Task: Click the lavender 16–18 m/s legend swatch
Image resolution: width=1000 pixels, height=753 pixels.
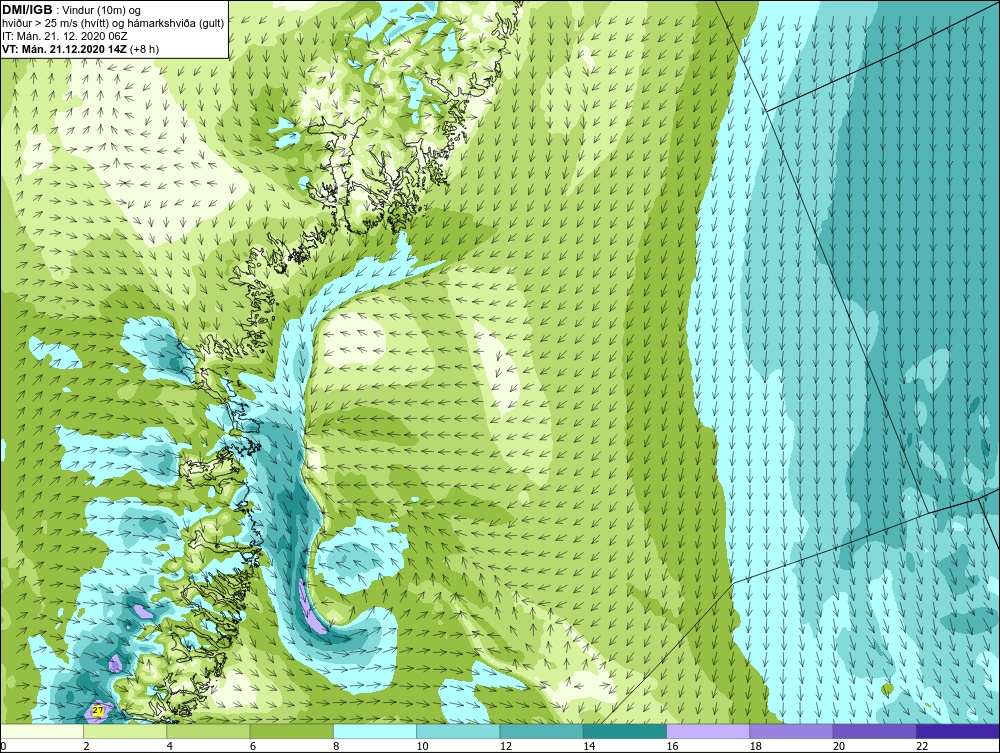Action: [708, 731]
